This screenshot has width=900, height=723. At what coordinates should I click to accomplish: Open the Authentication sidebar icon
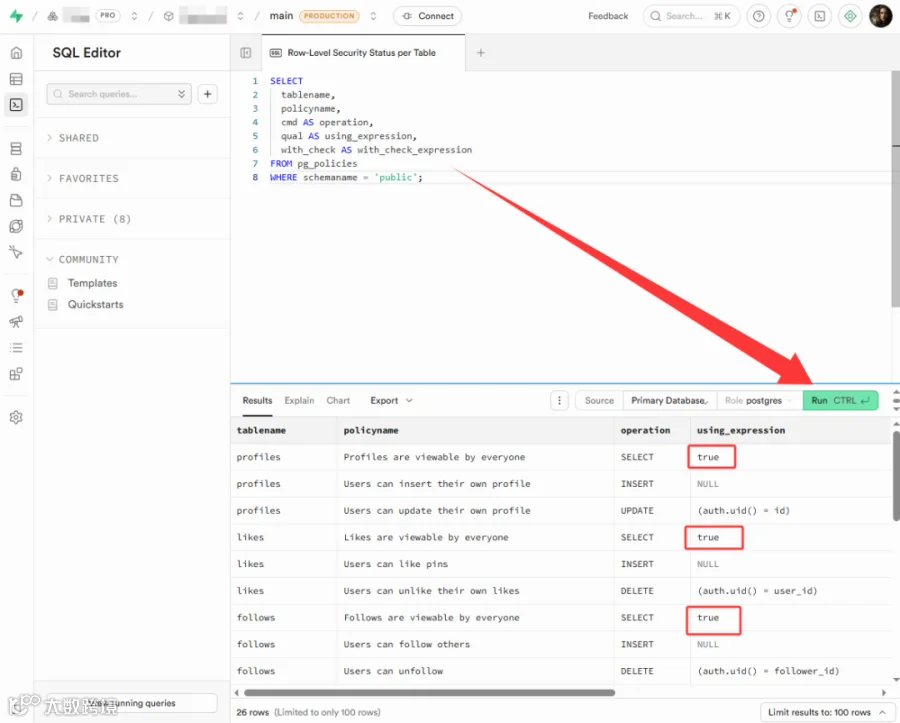[x=17, y=174]
